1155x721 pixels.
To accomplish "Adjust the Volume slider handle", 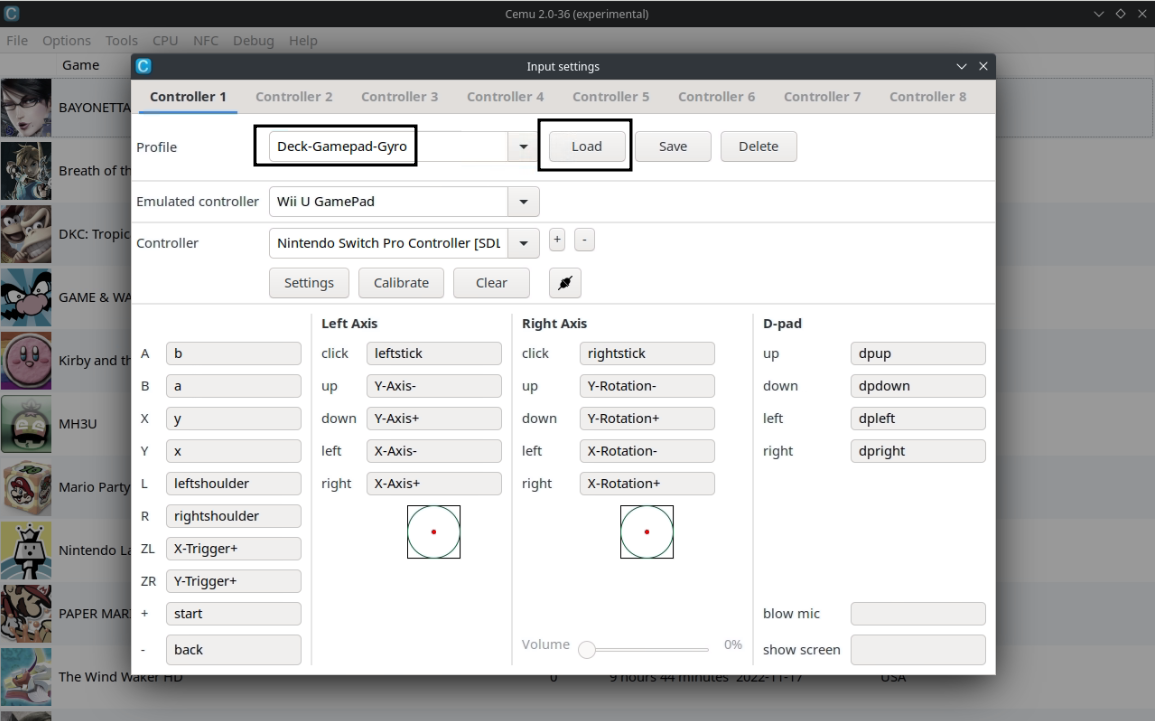I will (587, 650).
